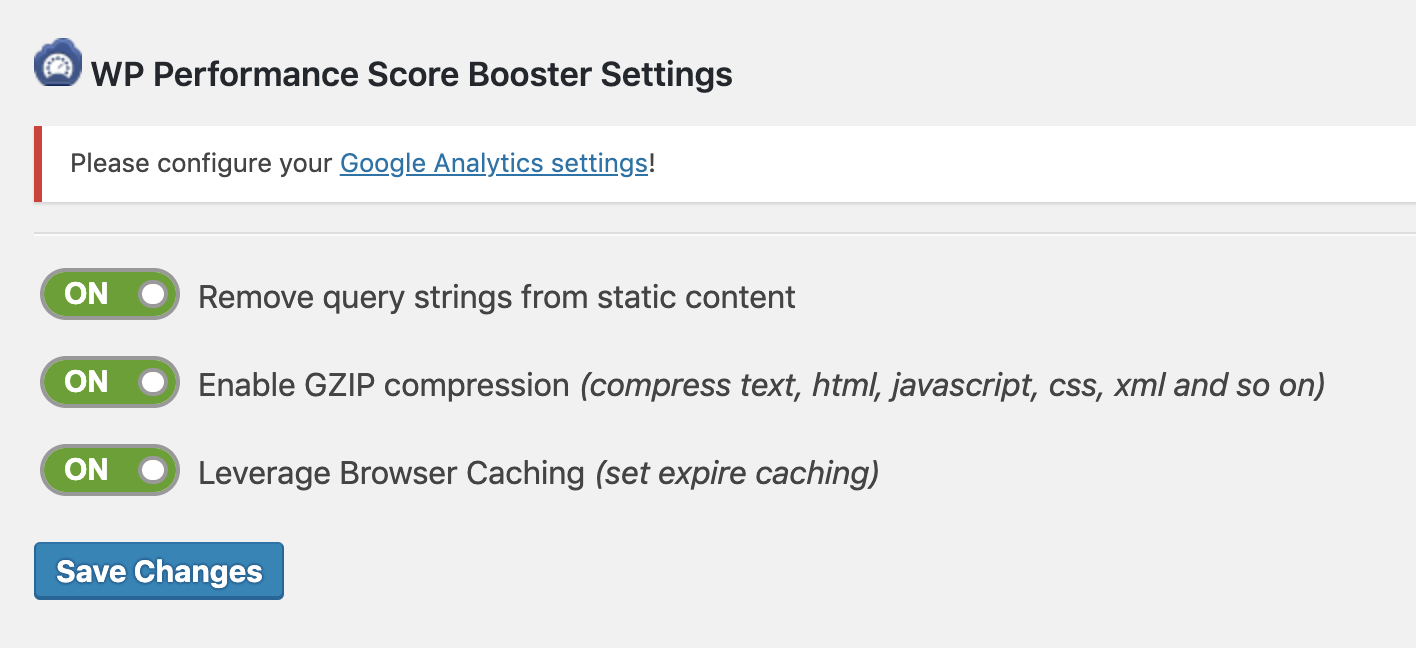Viewport: 1416px width, 648px height.
Task: Disable GZIP compression toggle
Action: click(109, 382)
